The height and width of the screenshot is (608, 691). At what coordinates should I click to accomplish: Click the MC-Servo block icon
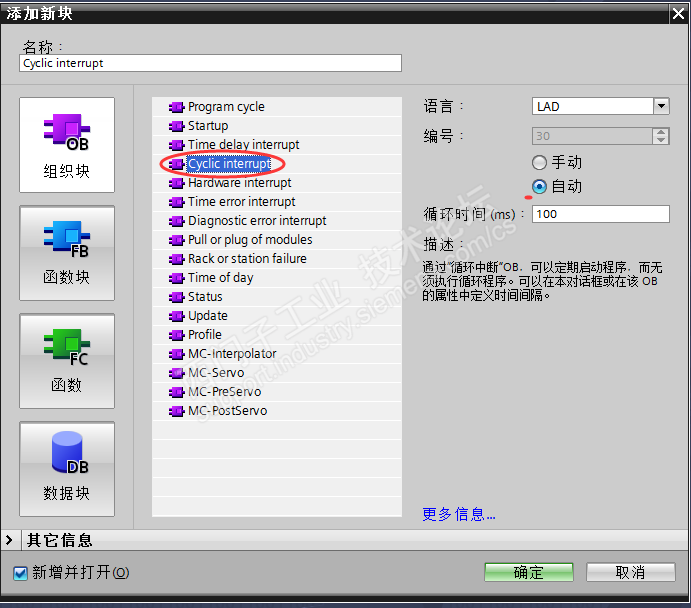(176, 373)
